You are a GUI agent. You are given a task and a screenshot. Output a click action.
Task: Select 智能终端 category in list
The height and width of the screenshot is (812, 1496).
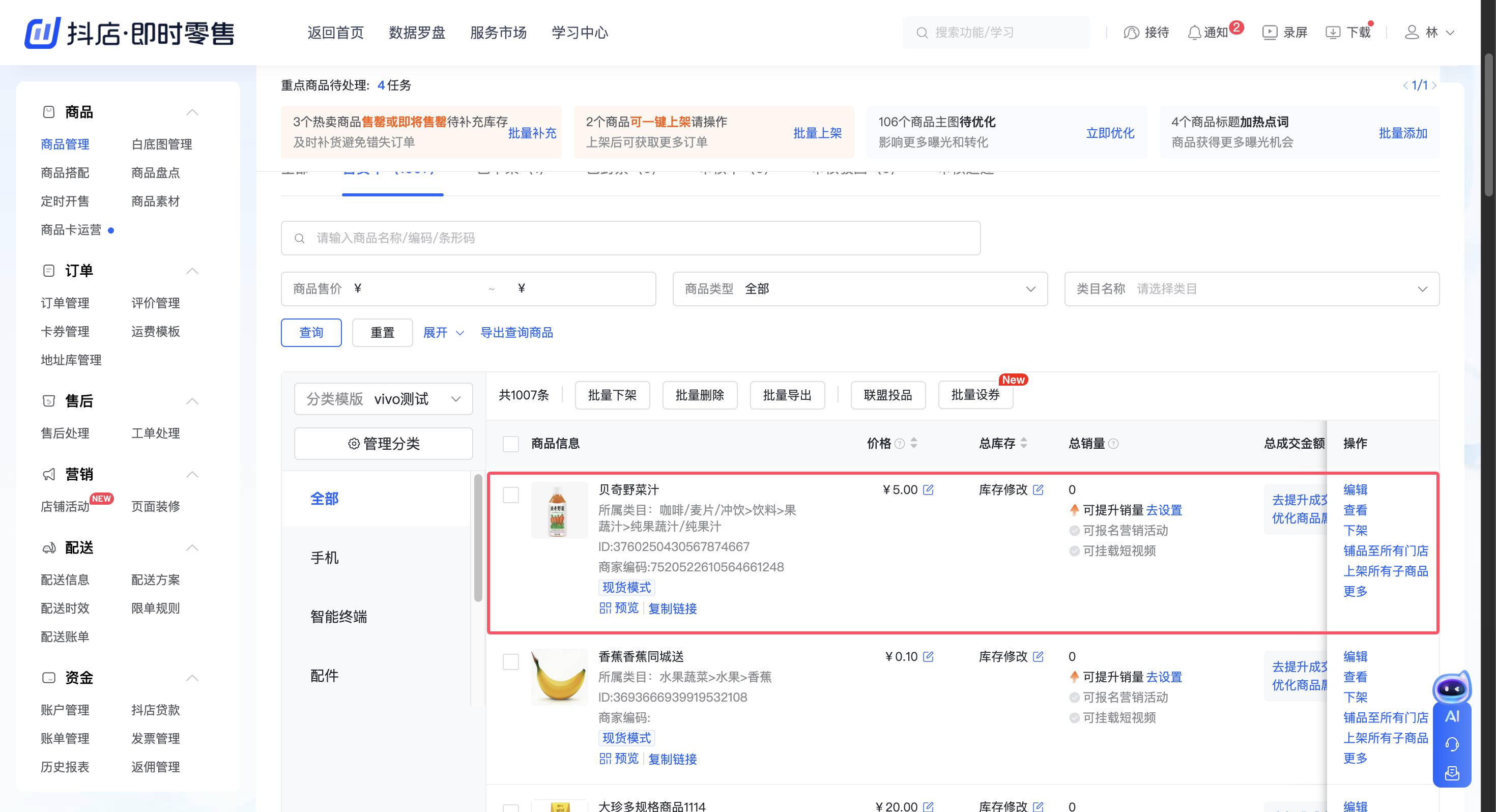click(x=338, y=616)
